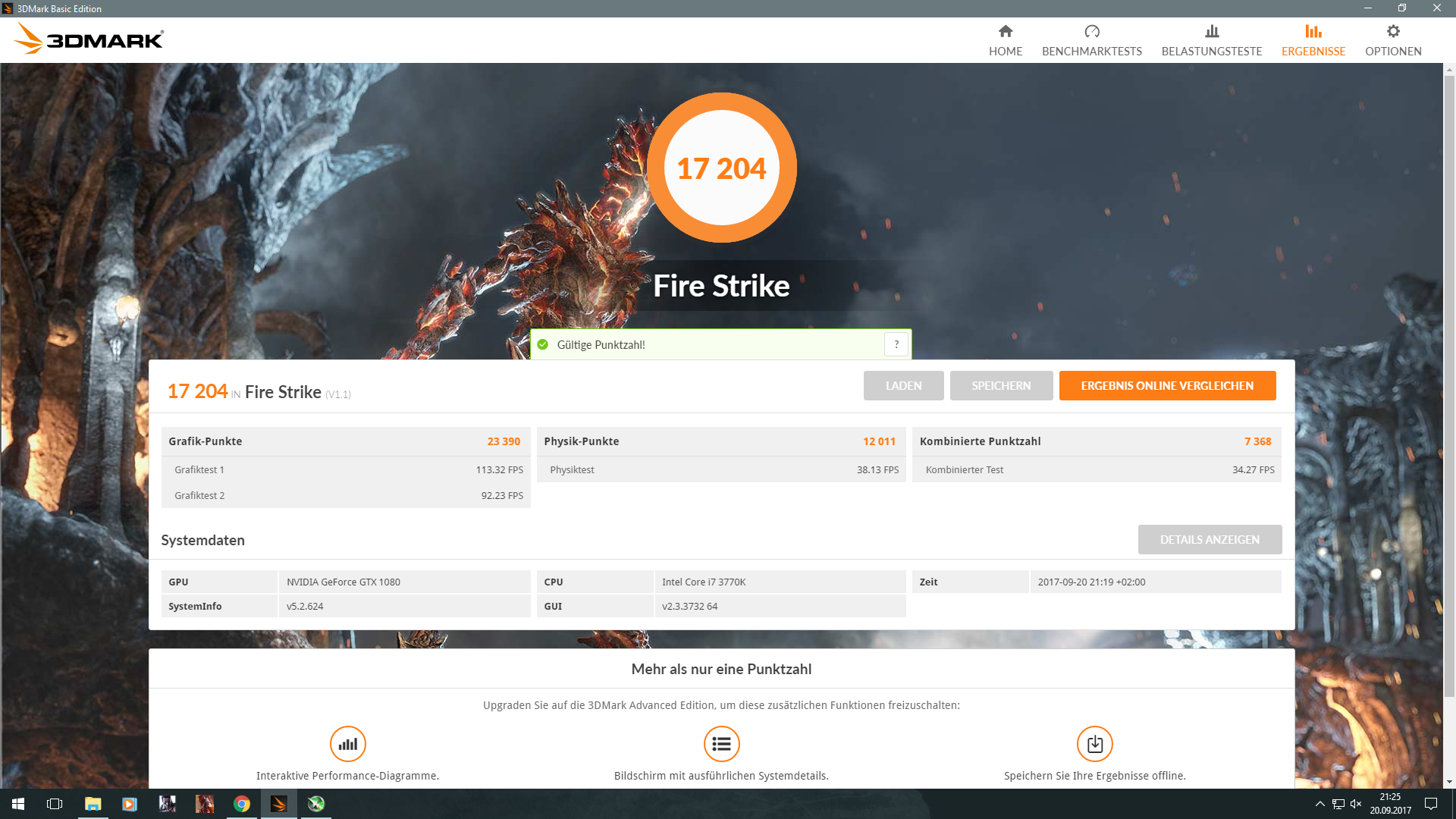Toggle muted volume icon in tray

tap(1356, 804)
